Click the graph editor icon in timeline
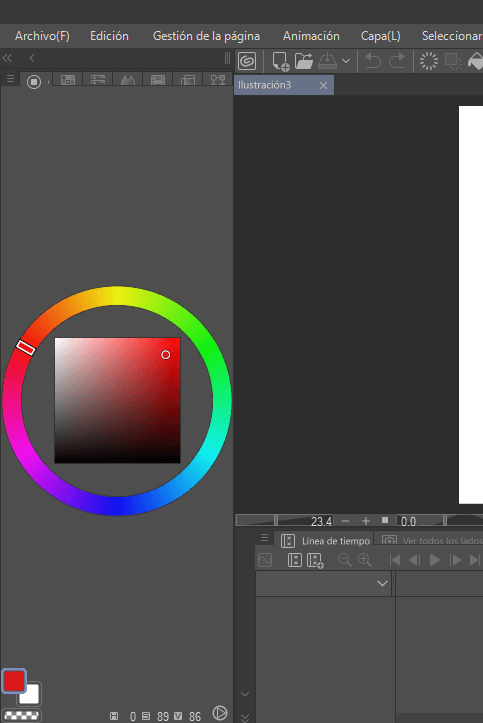Screen dimensions: 483x723 click(265, 560)
